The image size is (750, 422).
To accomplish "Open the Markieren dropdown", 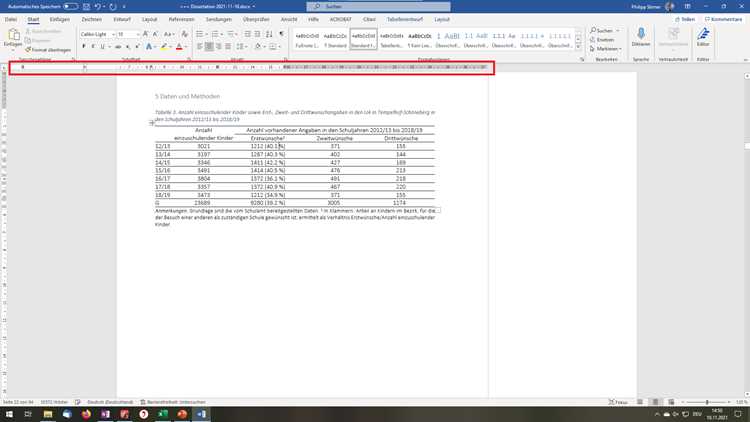I will click(x=606, y=49).
